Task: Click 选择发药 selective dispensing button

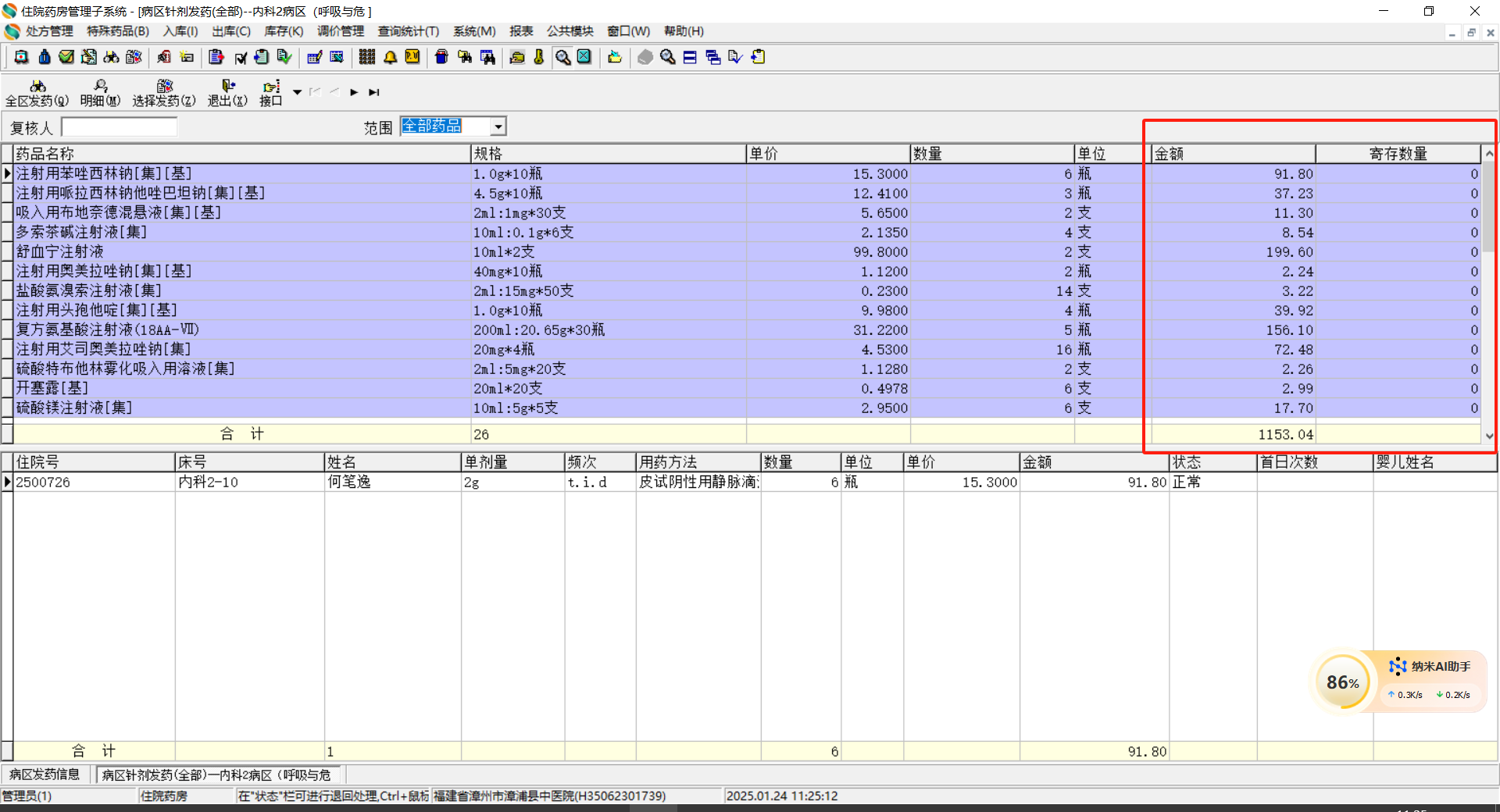Action: coord(164,93)
